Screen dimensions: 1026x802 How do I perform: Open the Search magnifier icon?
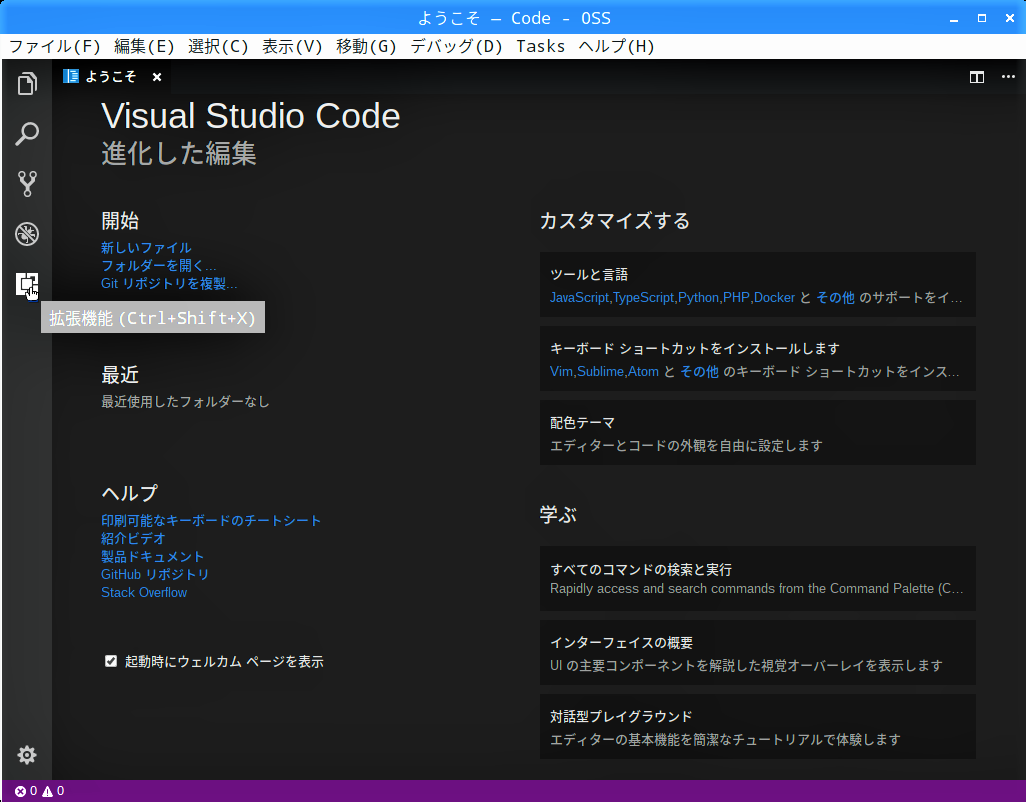coord(27,134)
